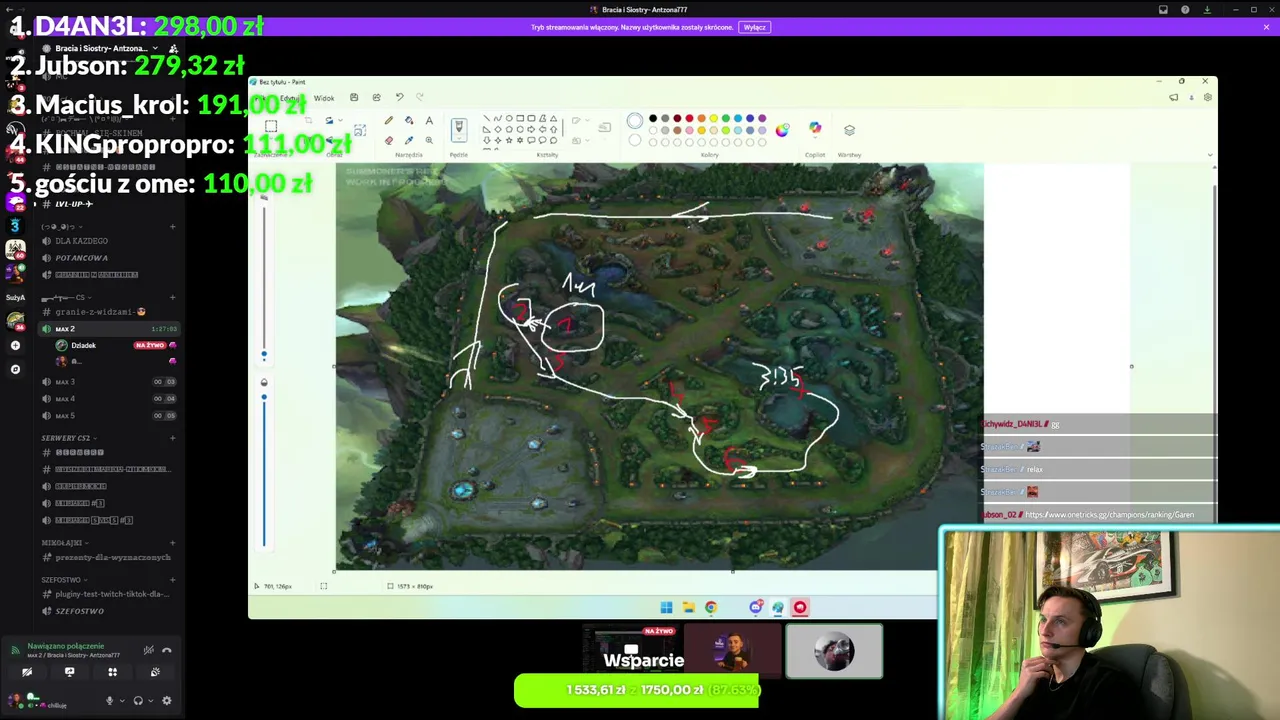
Task: Add channel to SERWERY CS2 category
Action: pyautogui.click(x=172, y=438)
